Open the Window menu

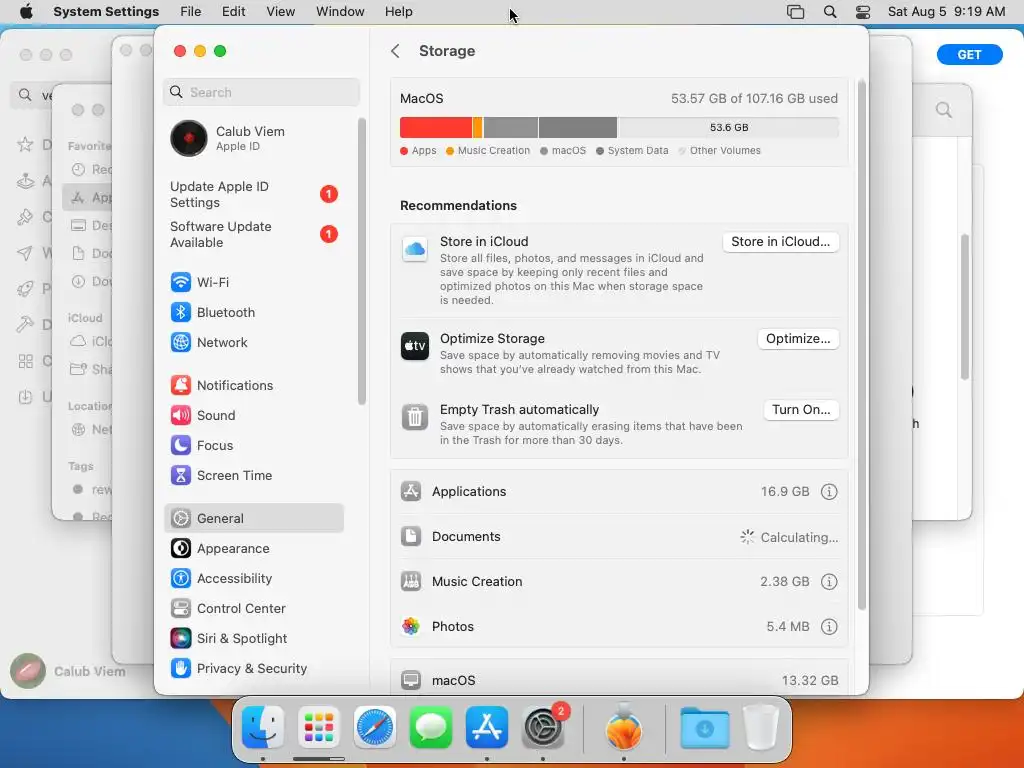point(340,12)
